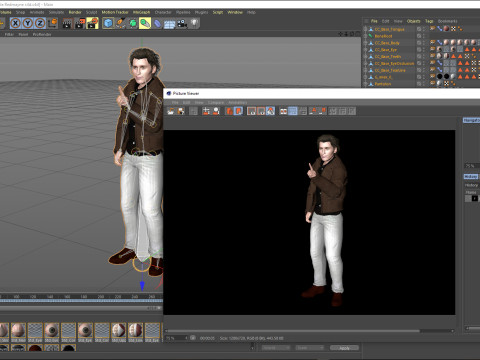Click the Apply button

pyautogui.click(x=344, y=348)
